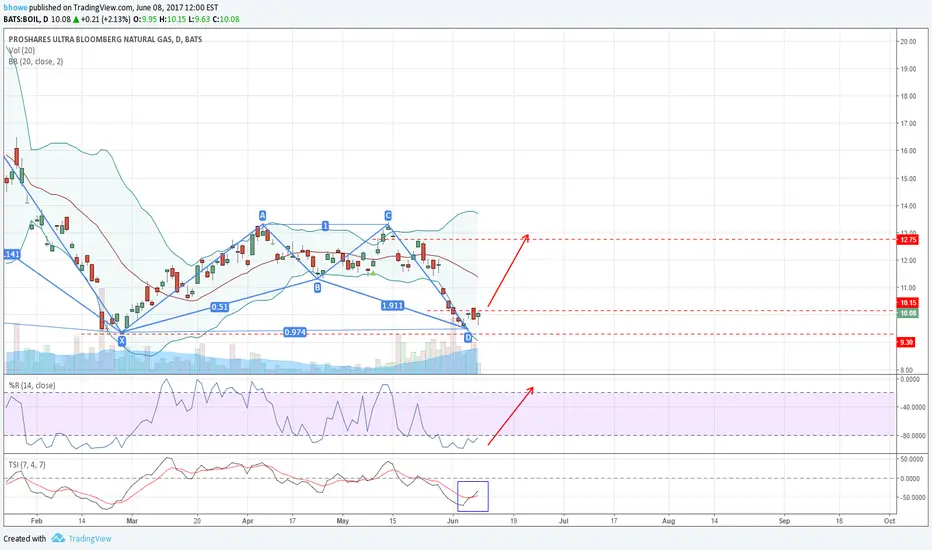Click the pattern point label D
This screenshot has width=932, height=550.
pos(468,338)
